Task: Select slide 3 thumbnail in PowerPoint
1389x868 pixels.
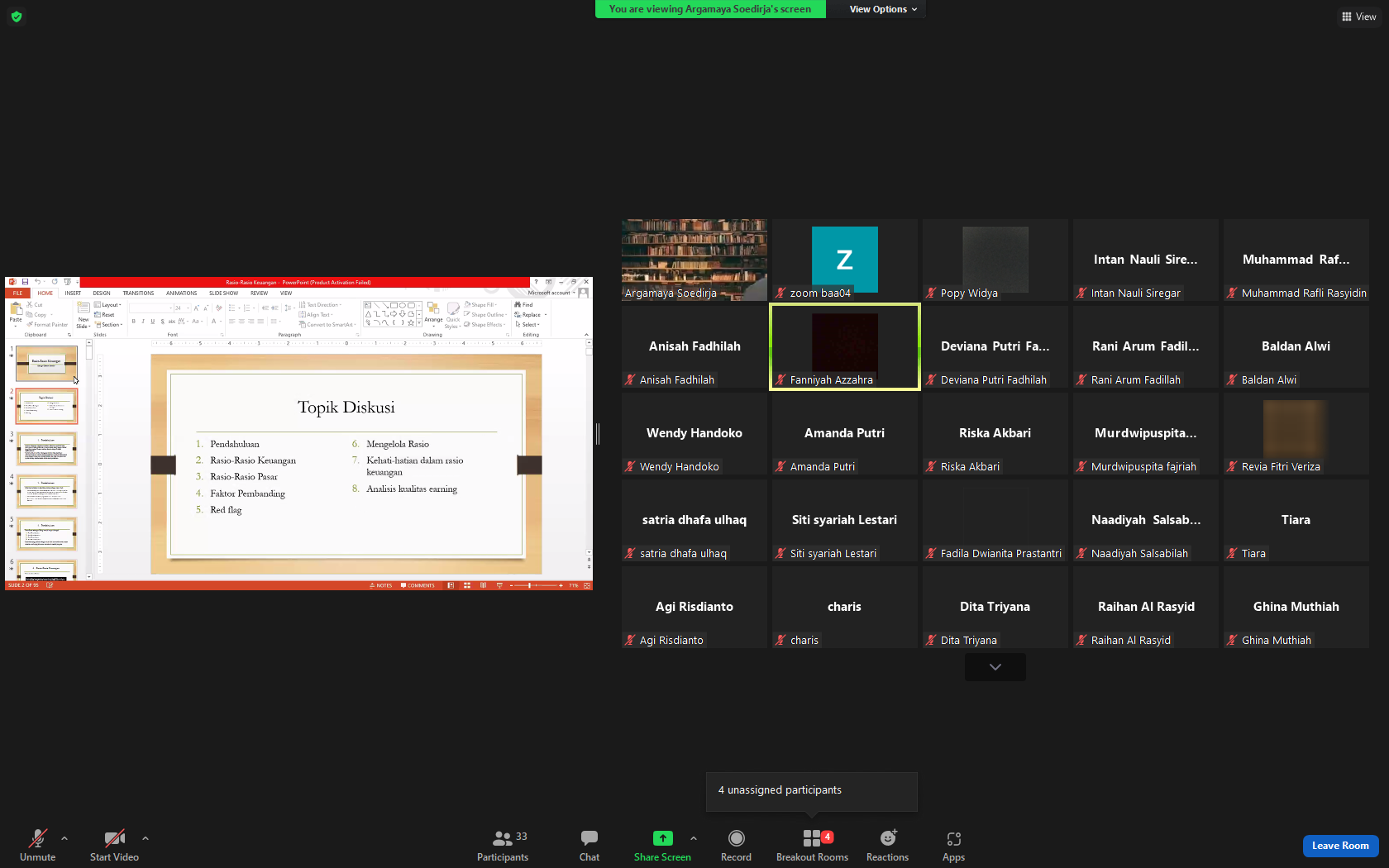Action: (x=46, y=449)
